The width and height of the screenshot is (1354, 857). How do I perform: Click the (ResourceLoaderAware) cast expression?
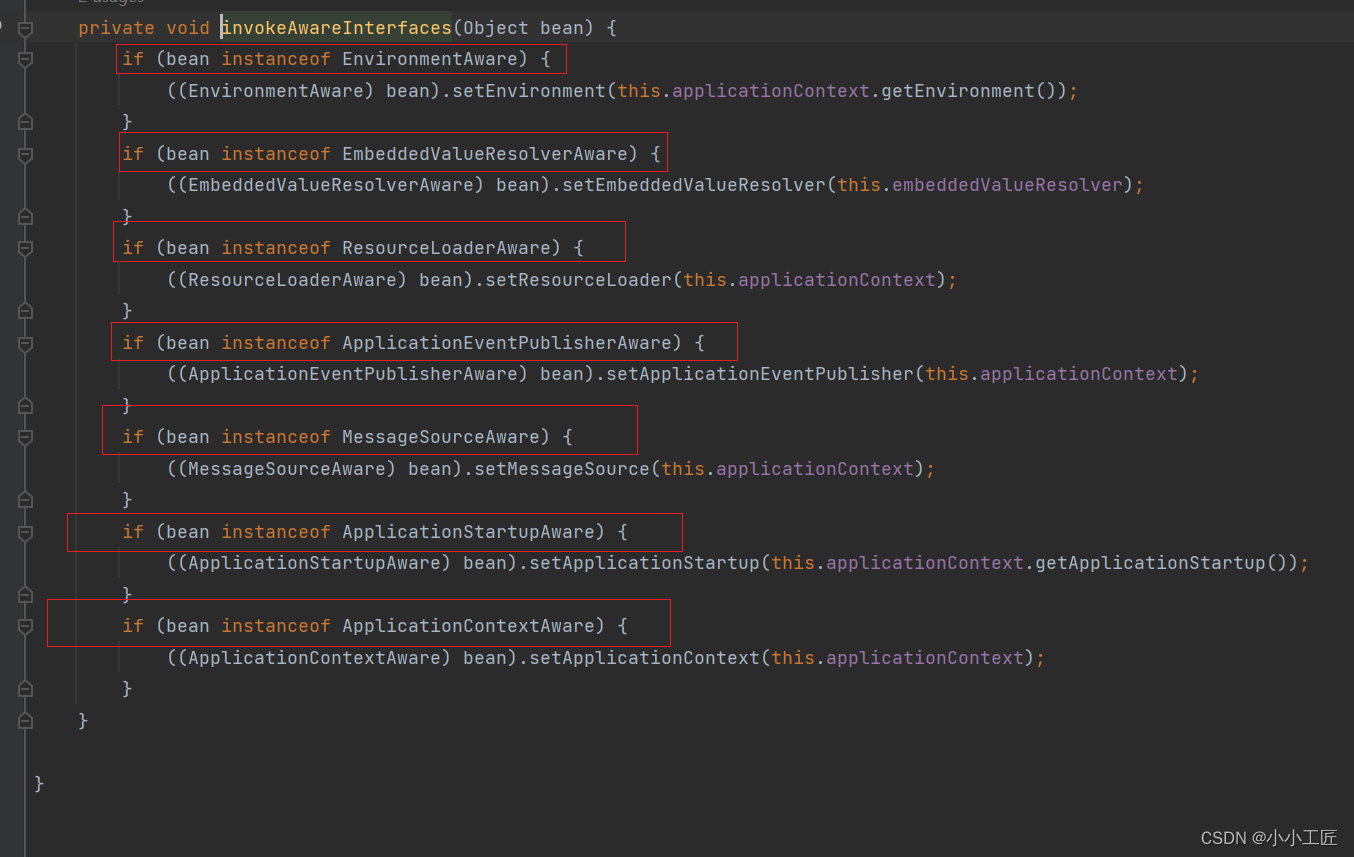click(293, 280)
